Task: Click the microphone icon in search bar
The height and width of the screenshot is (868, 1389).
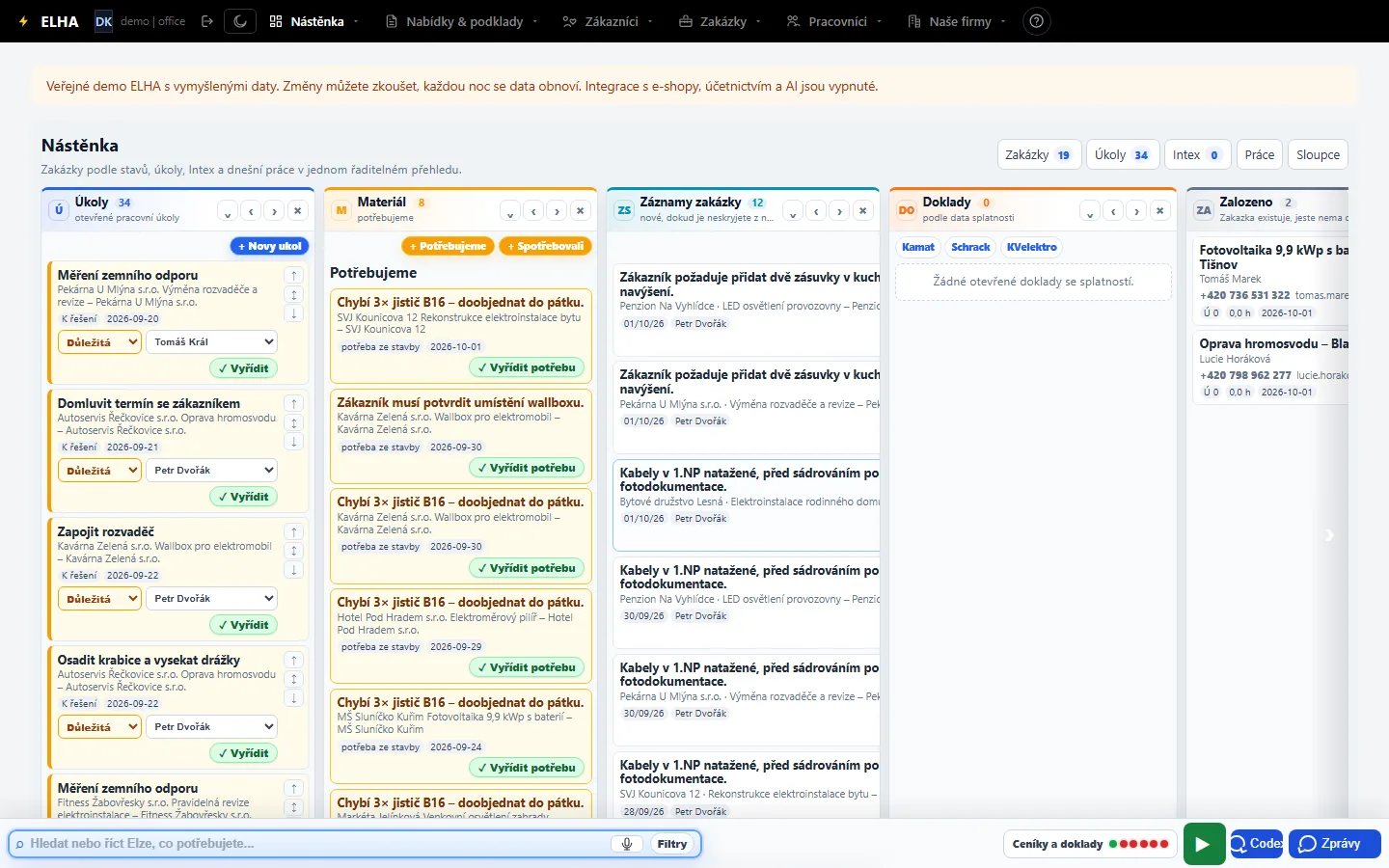Action: [x=627, y=844]
